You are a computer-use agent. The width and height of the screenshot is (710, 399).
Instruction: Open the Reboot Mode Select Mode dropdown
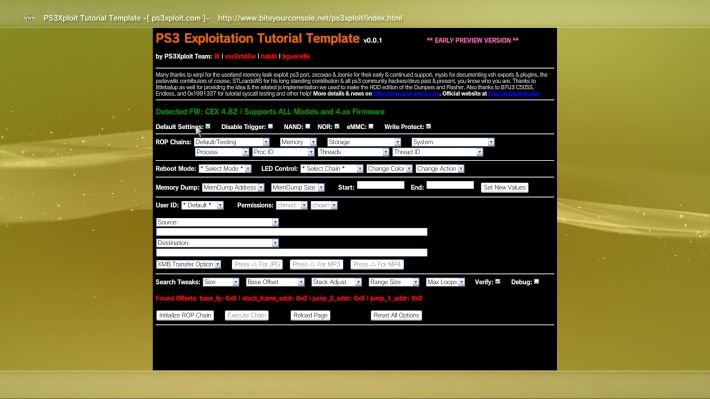225,168
